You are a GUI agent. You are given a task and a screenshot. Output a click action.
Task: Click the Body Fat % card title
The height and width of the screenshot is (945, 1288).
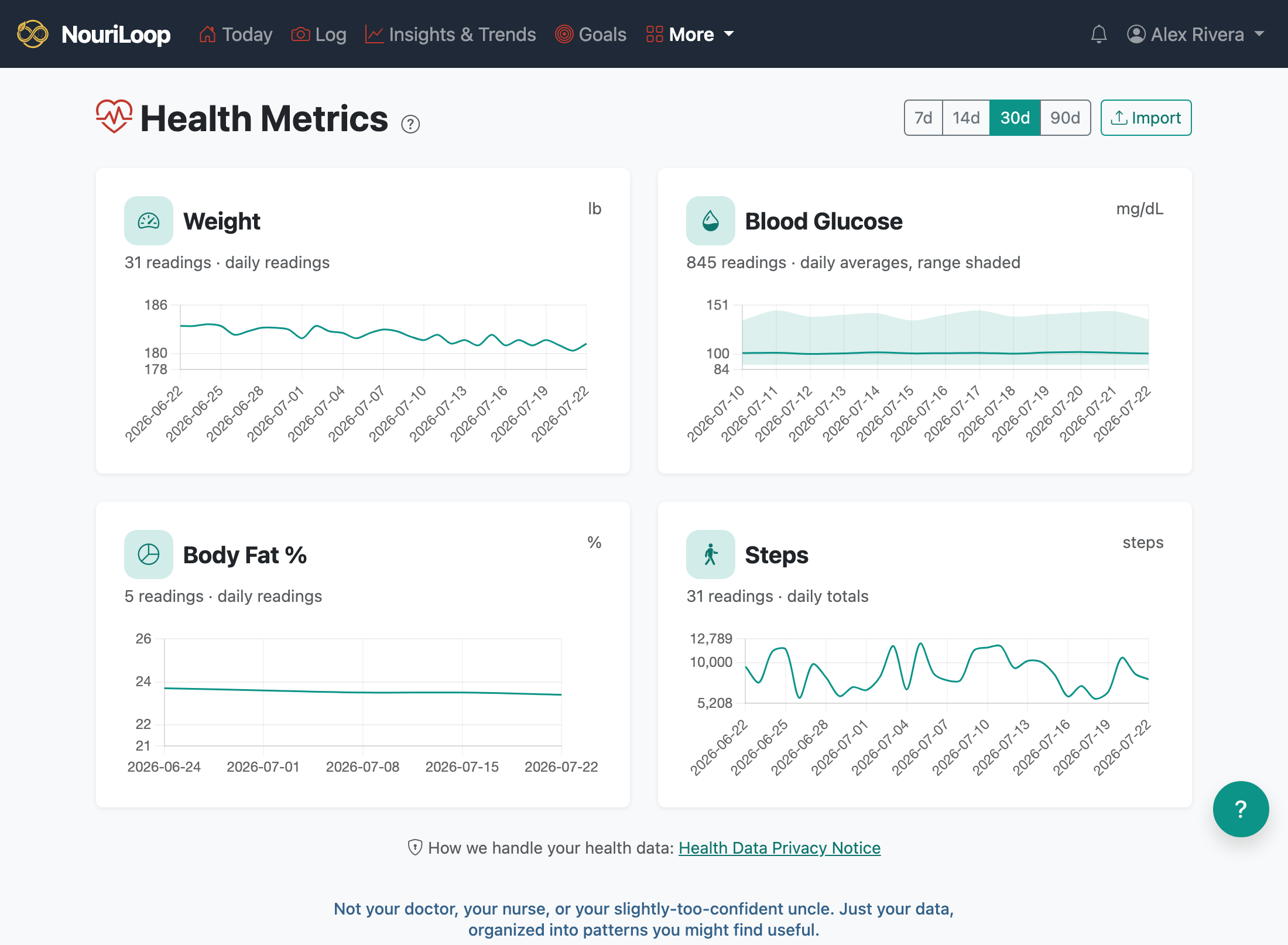point(245,555)
